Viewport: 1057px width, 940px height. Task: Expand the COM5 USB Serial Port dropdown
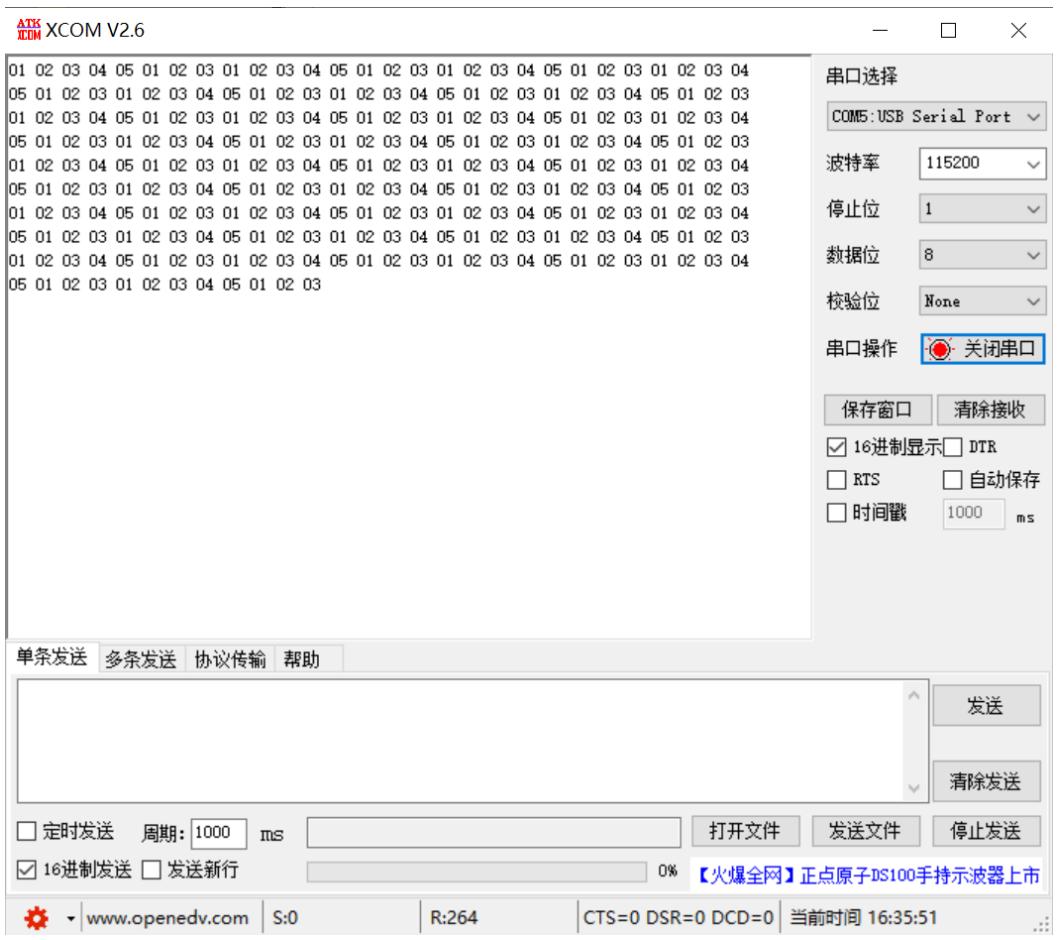pyautogui.click(x=936, y=117)
